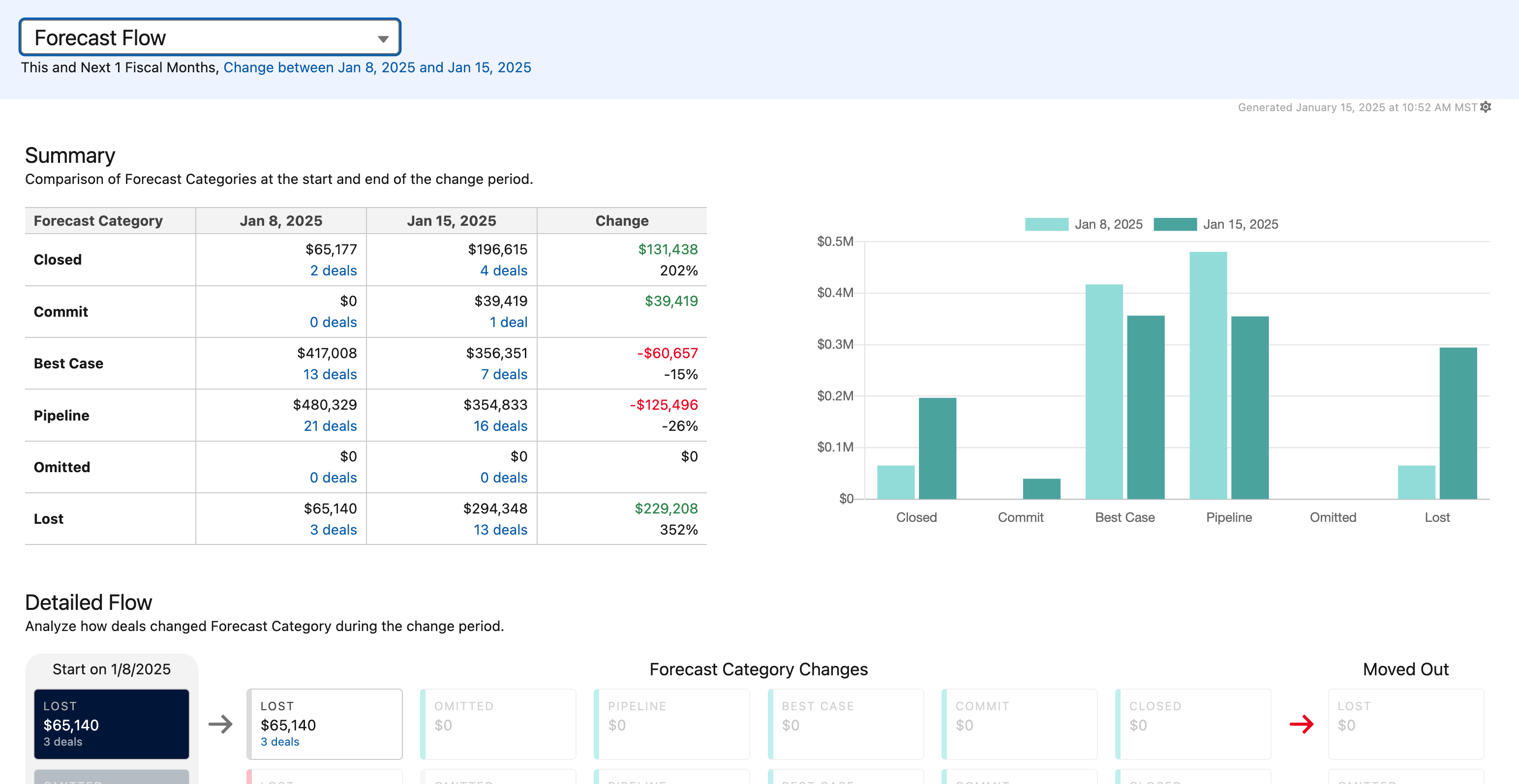
Task: Click the dropdown caret in the Forecast Flow selector
Action: pyautogui.click(x=383, y=39)
